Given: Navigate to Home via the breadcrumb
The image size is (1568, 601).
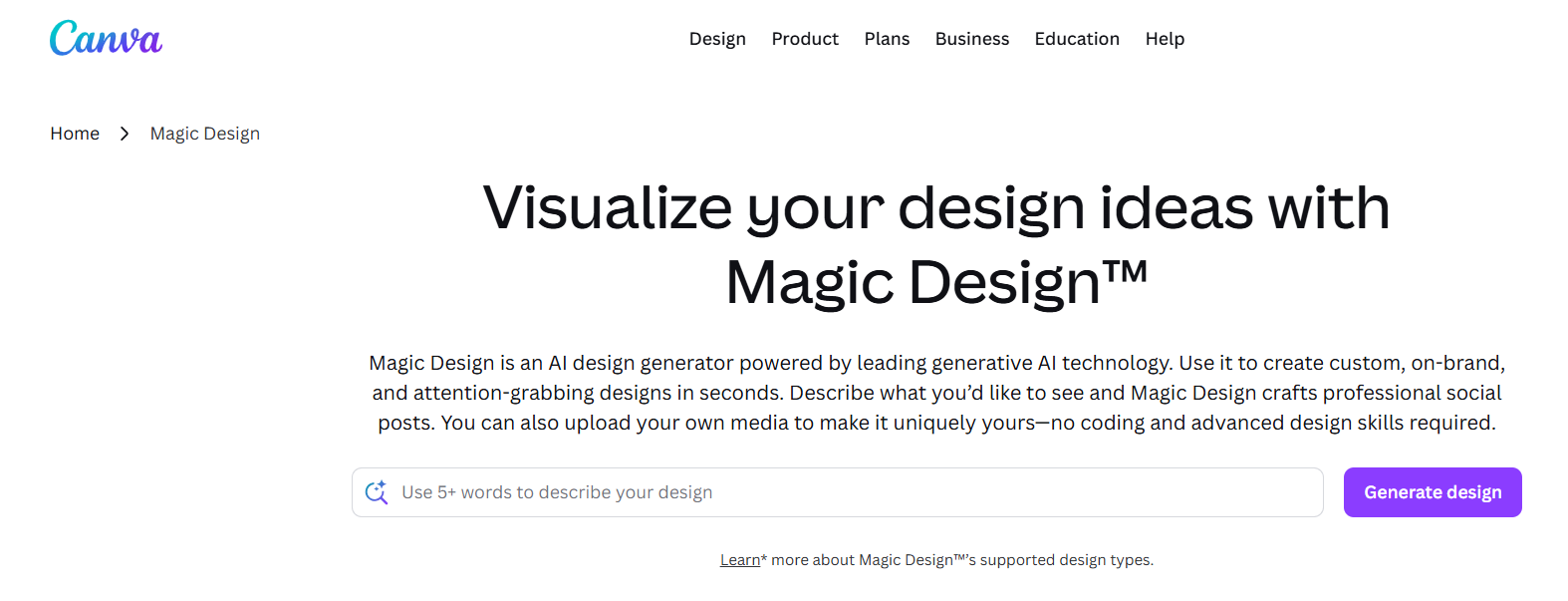Looking at the screenshot, I should pos(75,134).
